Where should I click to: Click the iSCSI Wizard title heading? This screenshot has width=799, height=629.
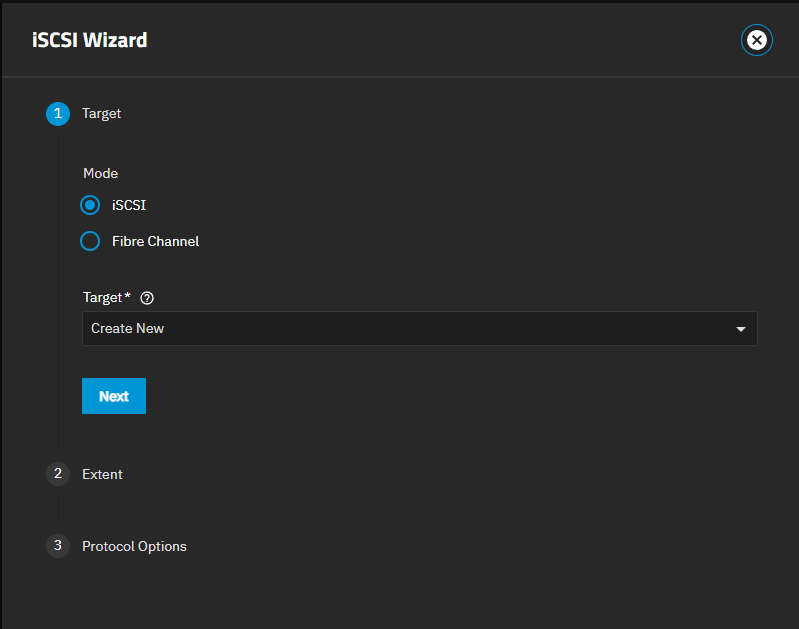click(x=90, y=41)
